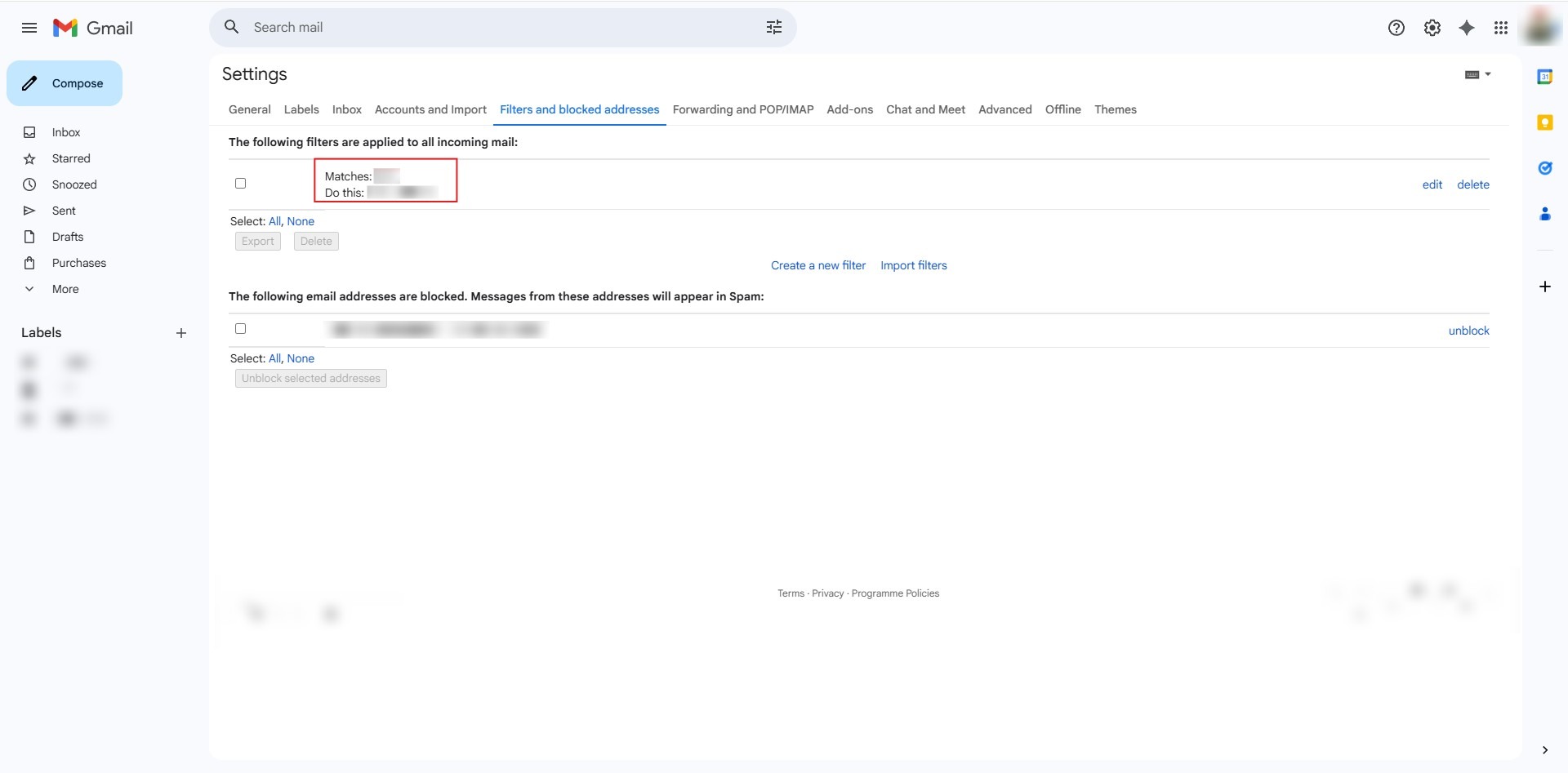Screen dimensions: 1568x773
Task: Switch to Accounts and Import tab
Action: 430,109
